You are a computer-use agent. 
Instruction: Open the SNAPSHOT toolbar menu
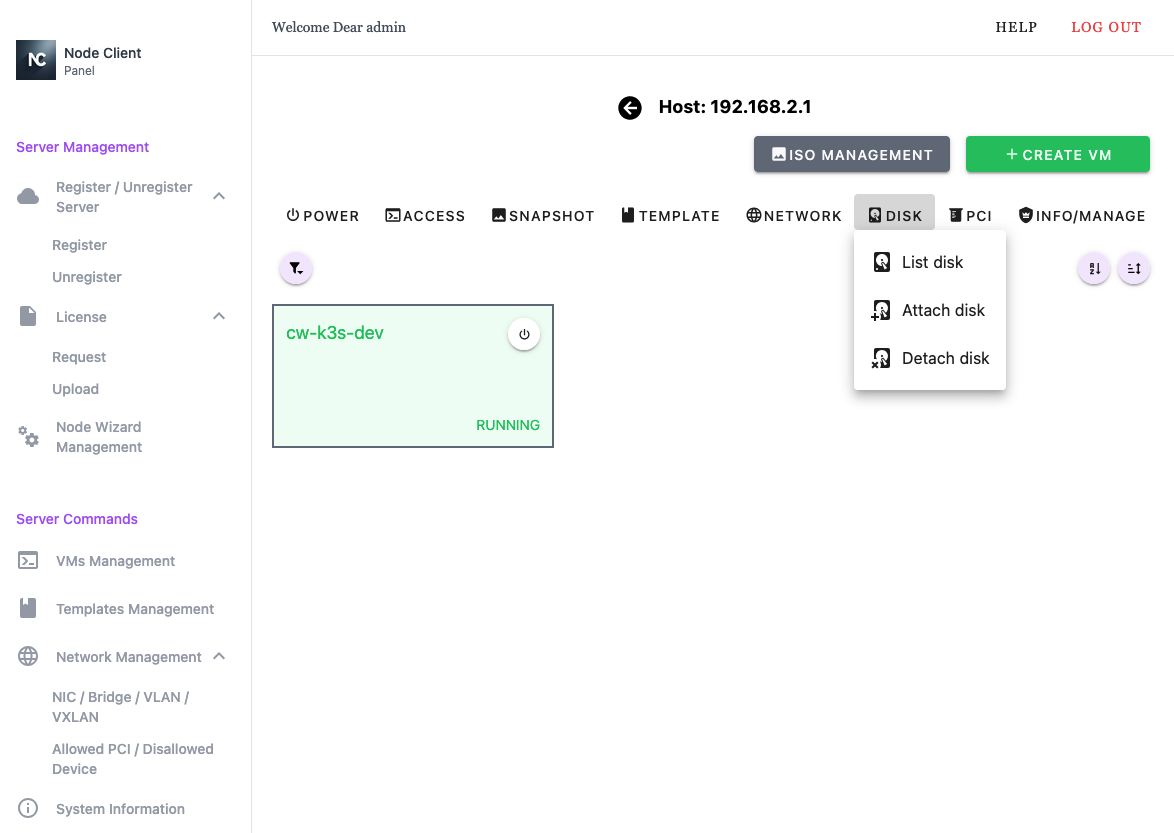[543, 215]
